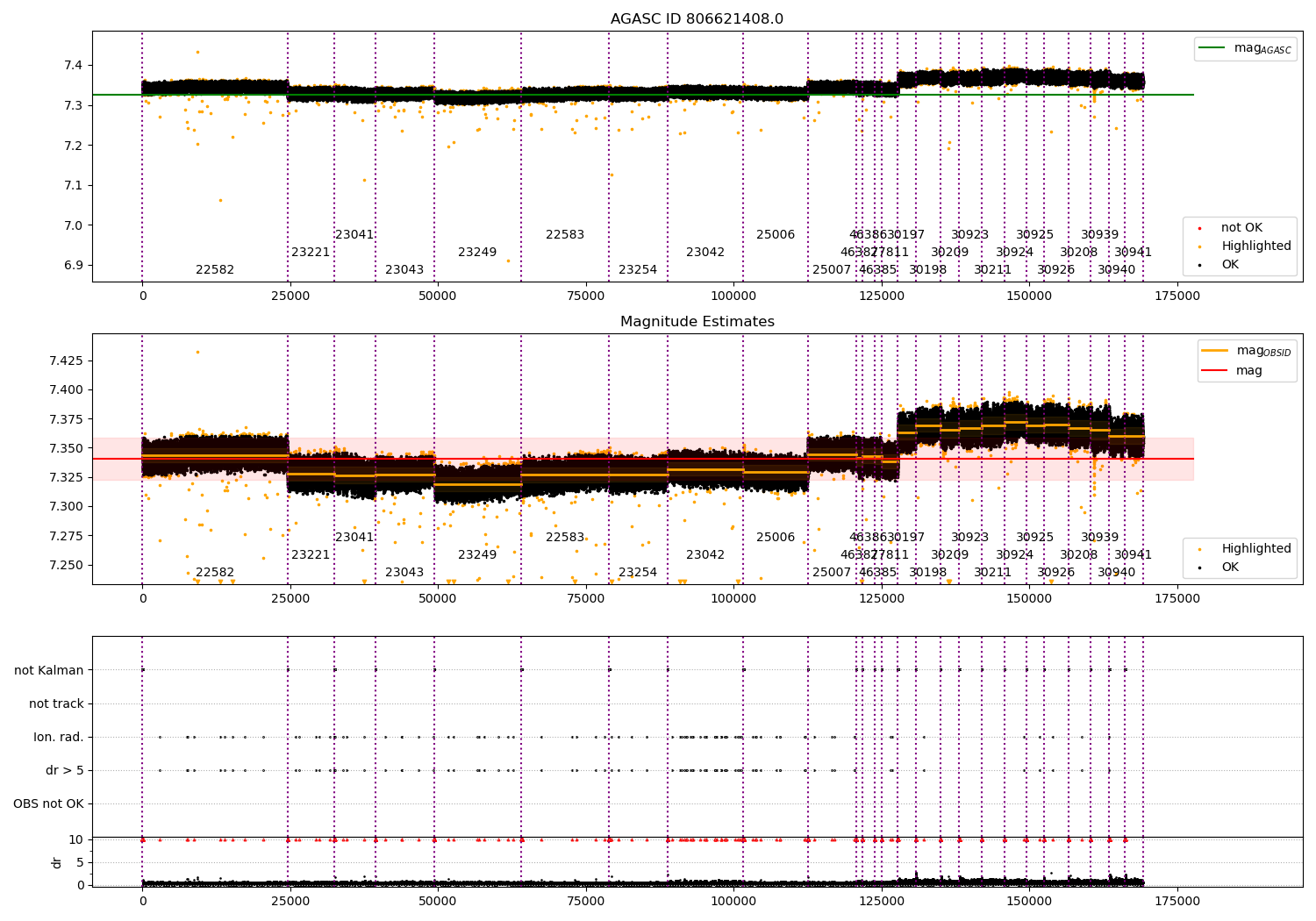Image resolution: width=1316 pixels, height=921 pixels.
Task: Click the "AGASC ID 806621408.0" plot title
Action: [697, 19]
